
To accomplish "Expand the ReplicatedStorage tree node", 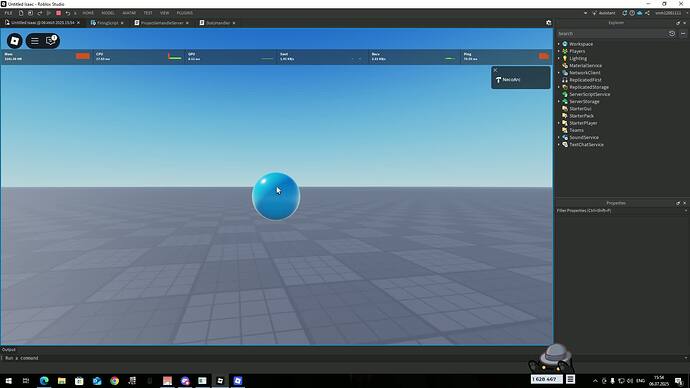I will (559, 87).
